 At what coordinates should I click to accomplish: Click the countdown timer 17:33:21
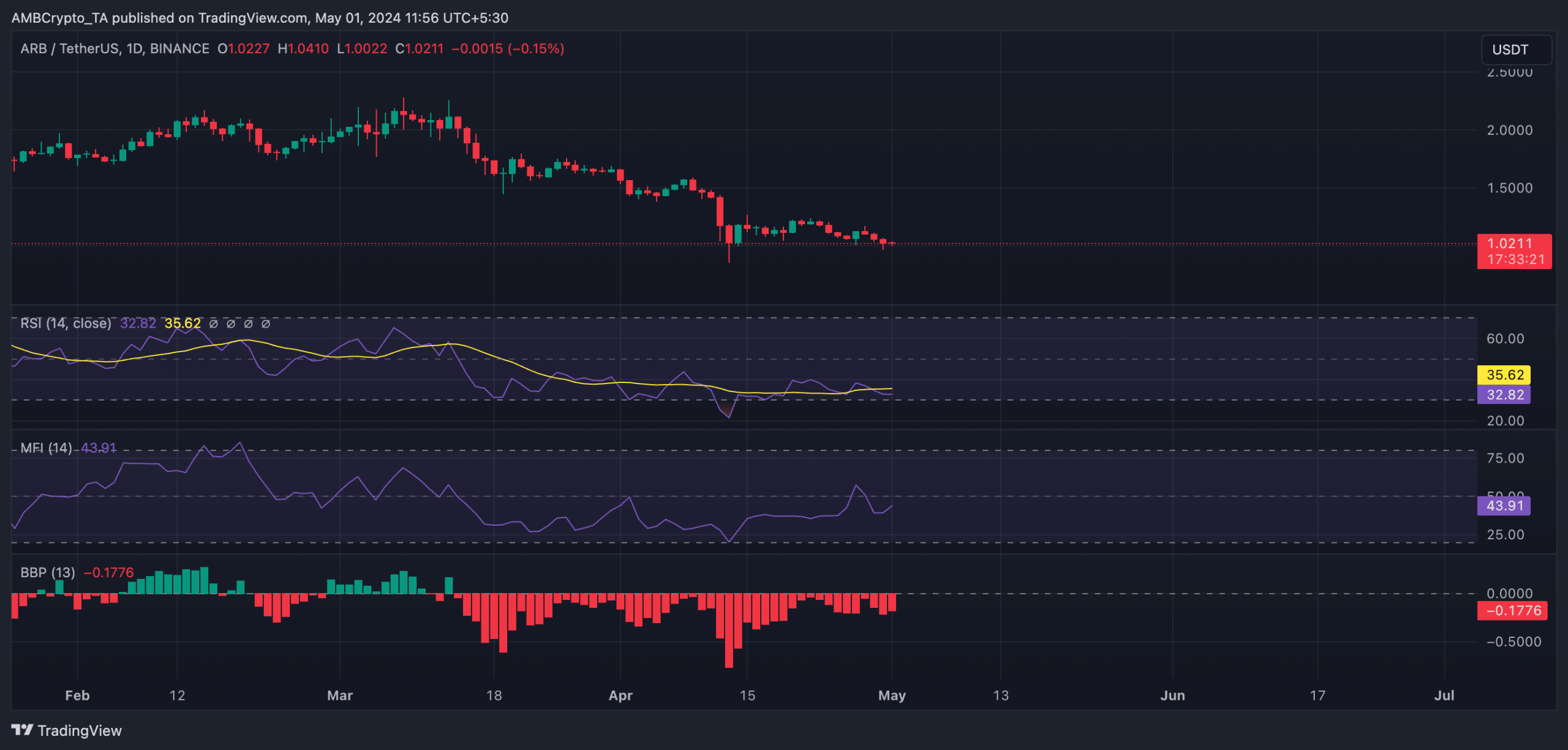(1516, 260)
